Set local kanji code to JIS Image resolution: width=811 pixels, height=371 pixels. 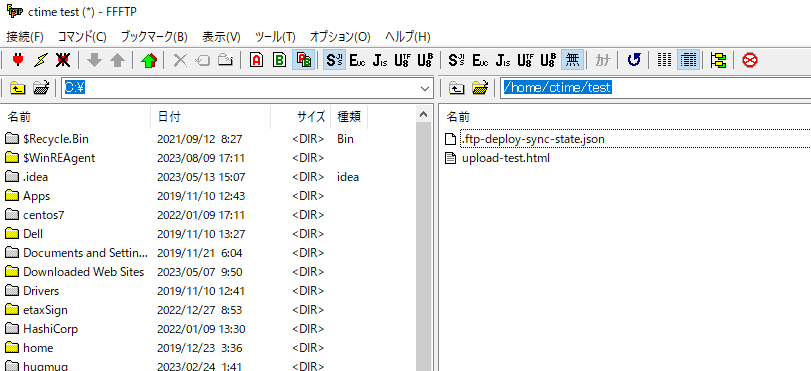380,61
